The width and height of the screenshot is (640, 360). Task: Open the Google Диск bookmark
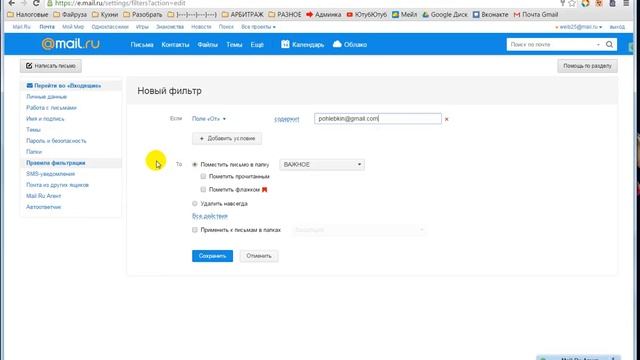(x=445, y=14)
